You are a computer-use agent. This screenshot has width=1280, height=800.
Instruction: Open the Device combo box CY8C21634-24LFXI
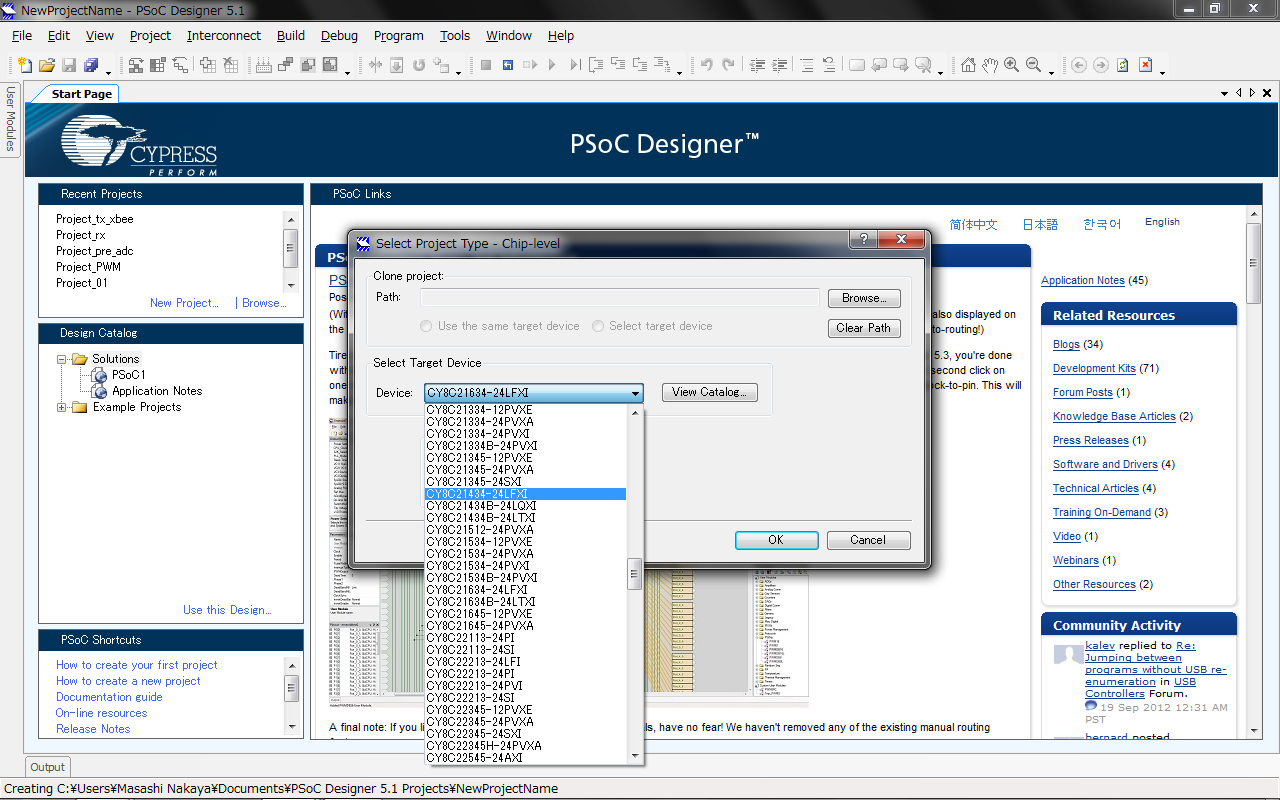coord(533,393)
